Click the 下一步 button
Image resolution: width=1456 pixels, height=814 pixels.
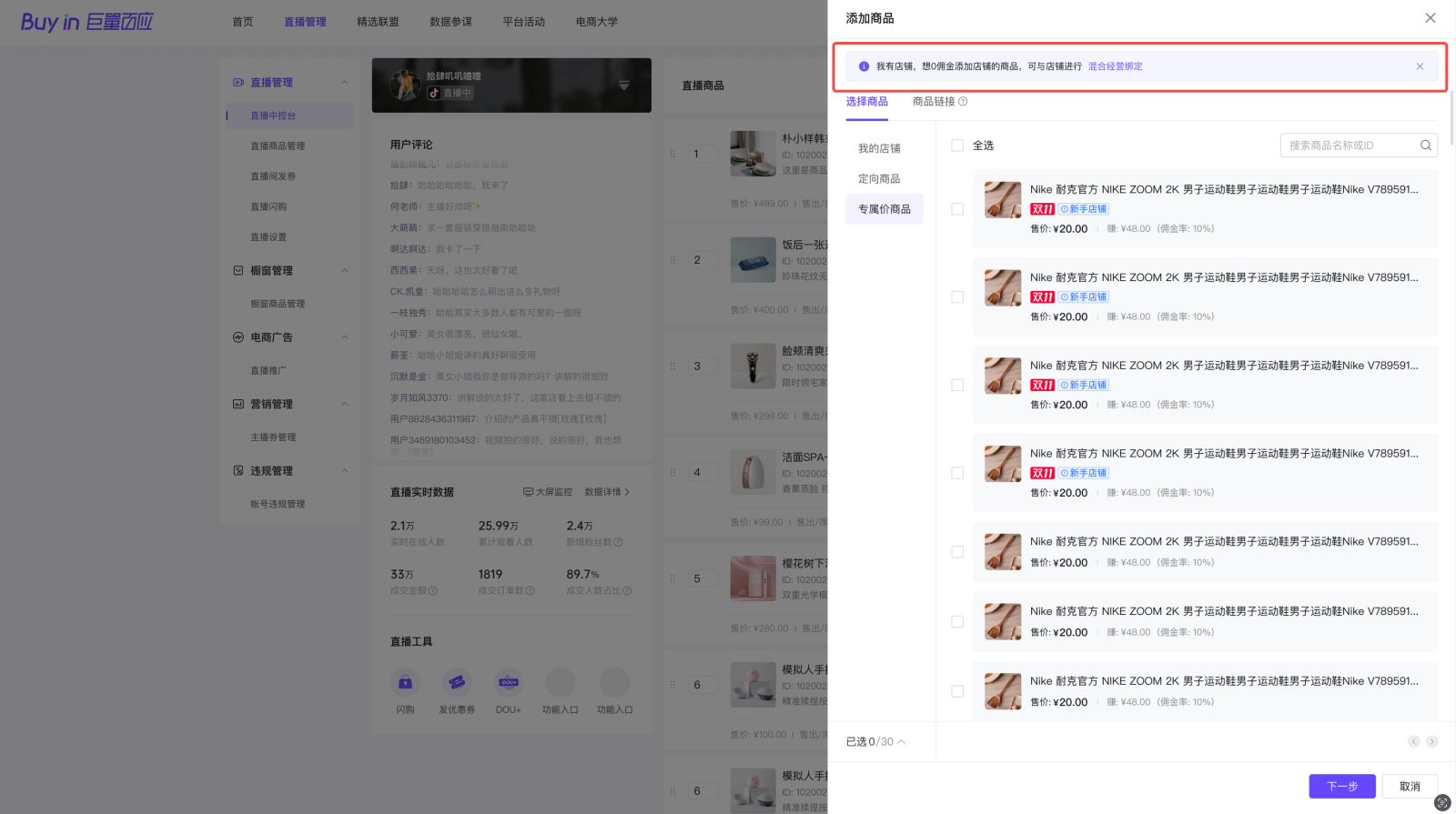click(1342, 787)
